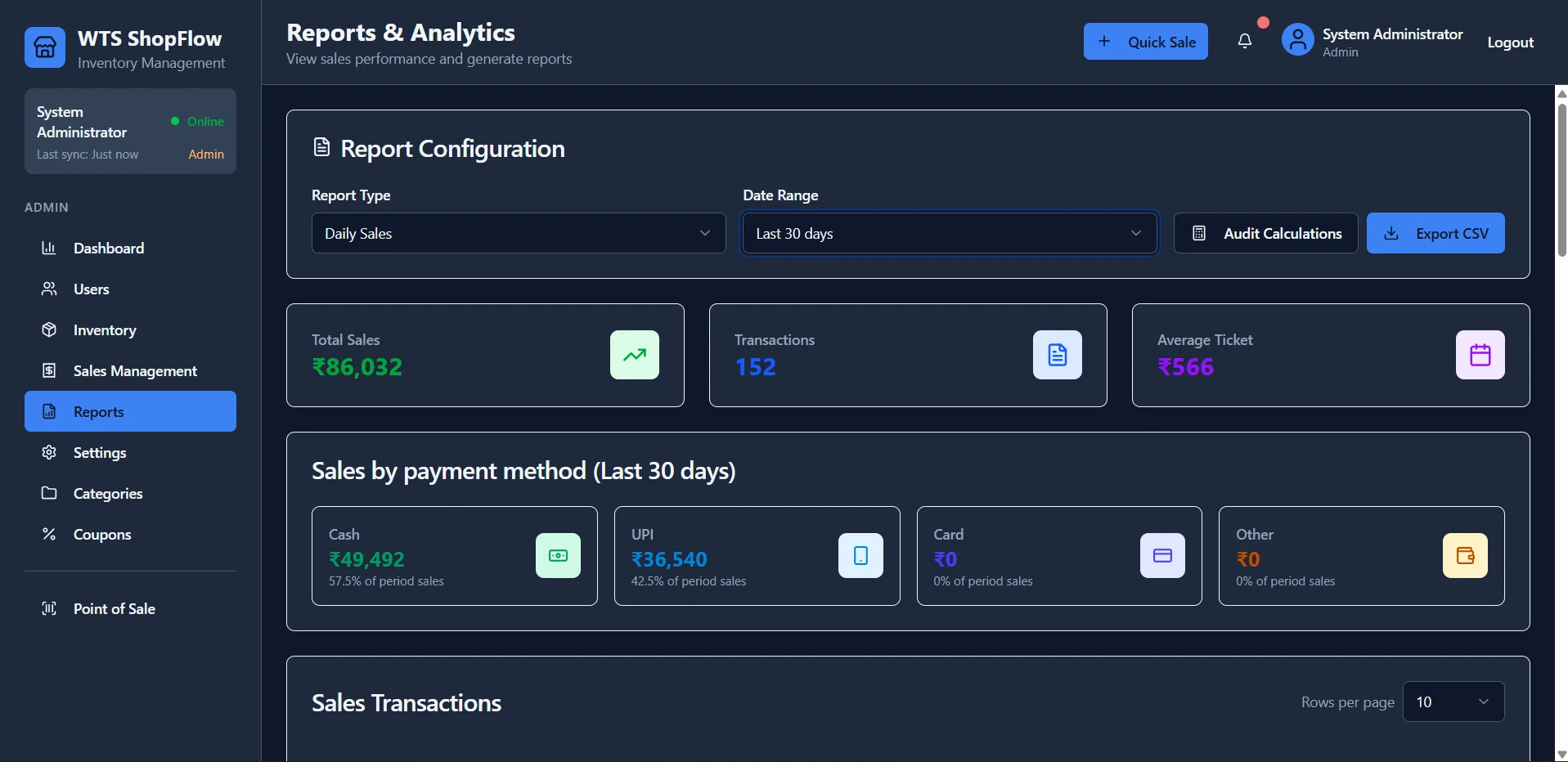Viewport: 1568px width, 762px height.
Task: Click the Average Ticket calendar icon
Action: click(x=1480, y=355)
